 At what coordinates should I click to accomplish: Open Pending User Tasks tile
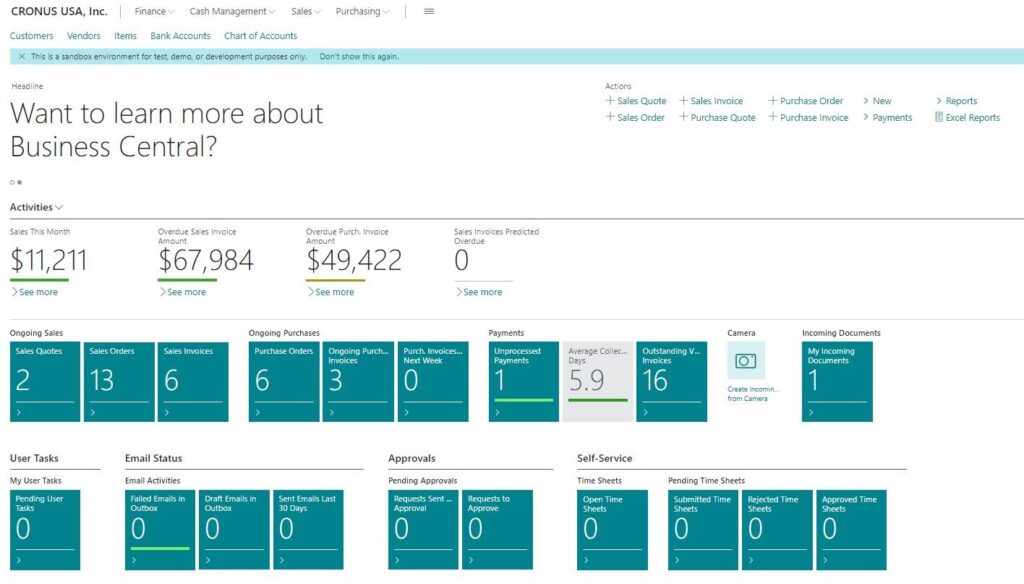[45, 530]
